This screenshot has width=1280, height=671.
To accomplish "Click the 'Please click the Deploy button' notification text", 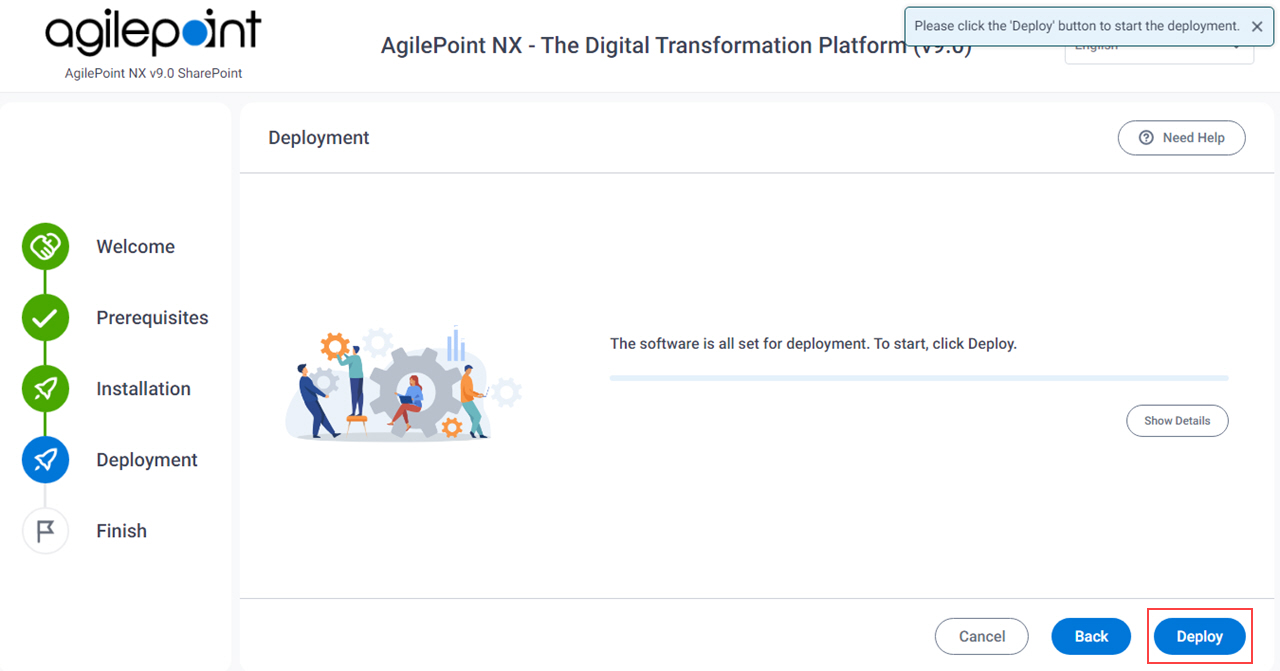I will pos(1077,27).
